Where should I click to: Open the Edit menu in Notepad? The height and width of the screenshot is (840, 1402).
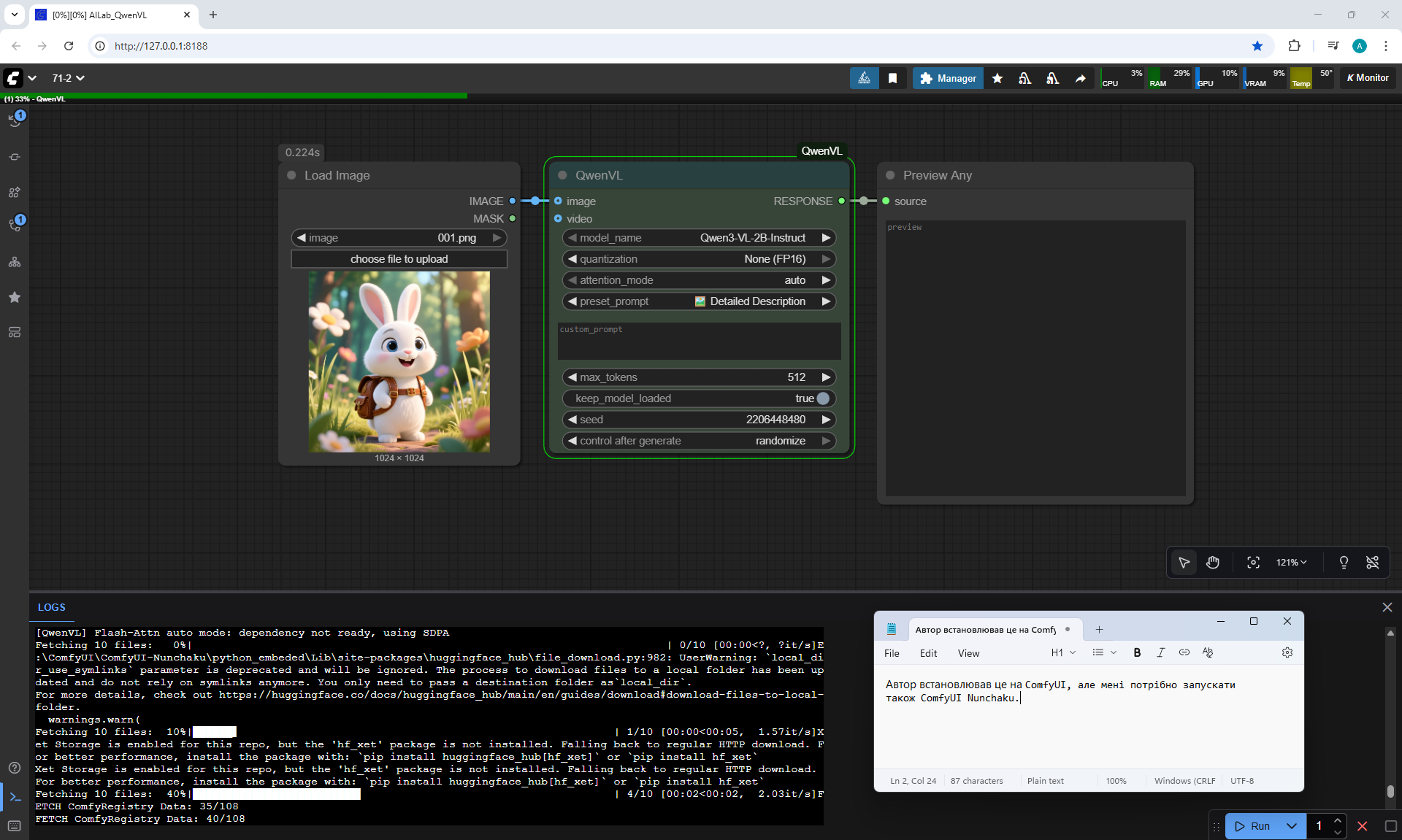click(928, 653)
